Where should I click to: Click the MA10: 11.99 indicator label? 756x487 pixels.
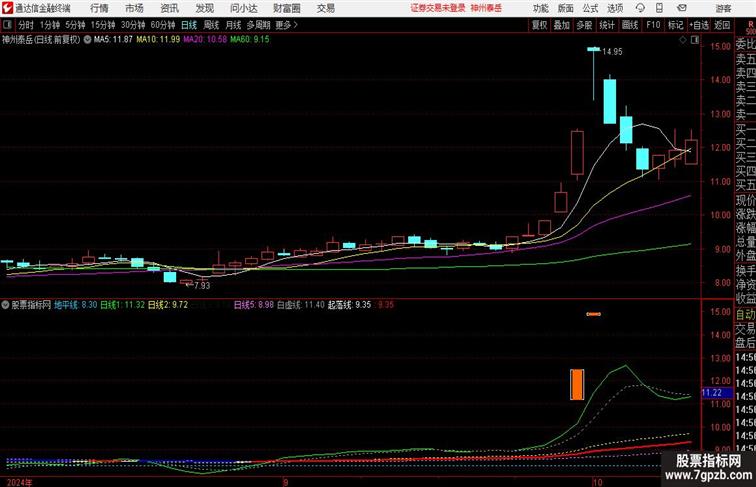coord(158,40)
